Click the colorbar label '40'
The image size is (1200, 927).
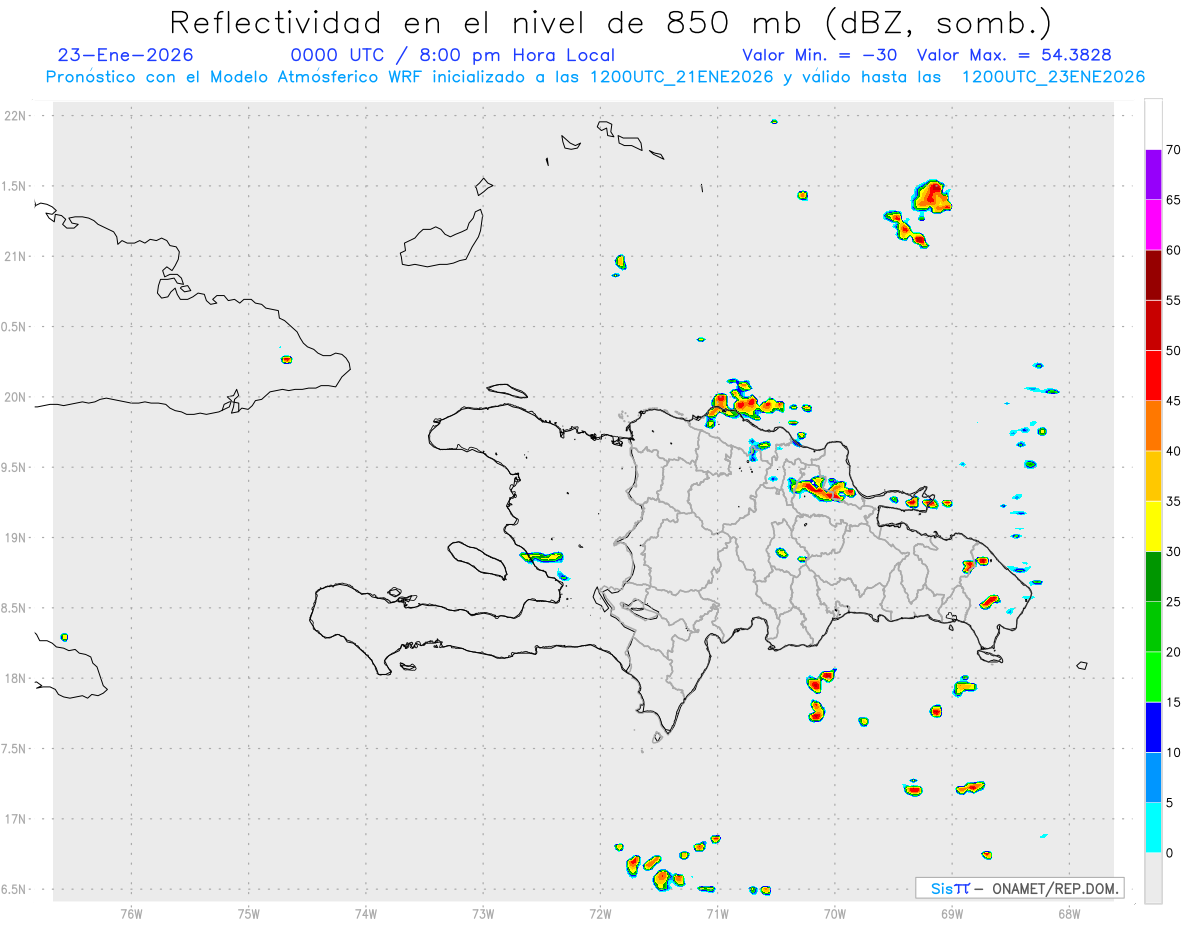(x=1173, y=451)
